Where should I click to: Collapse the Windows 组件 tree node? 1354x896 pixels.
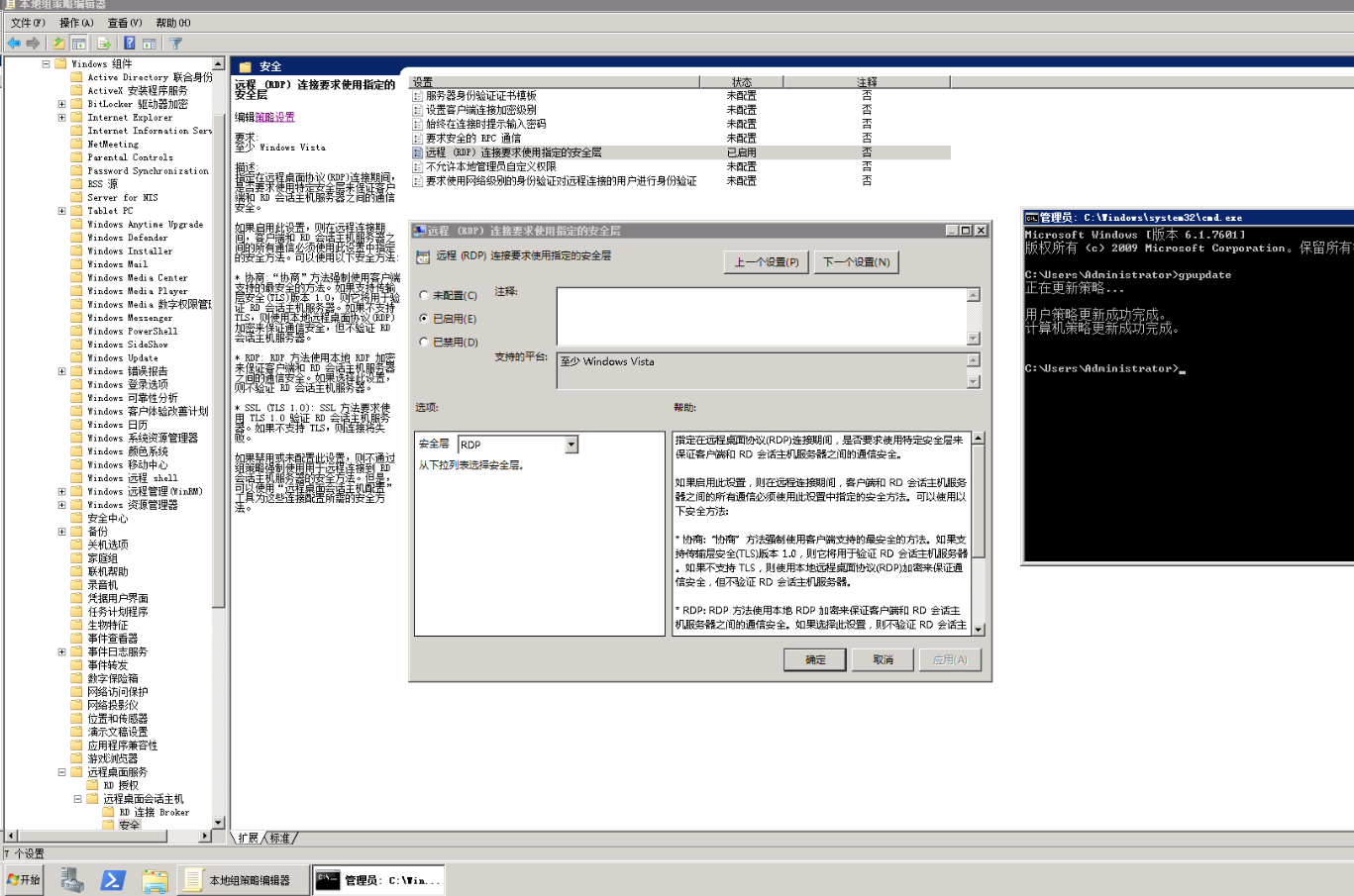pyautogui.click(x=46, y=63)
